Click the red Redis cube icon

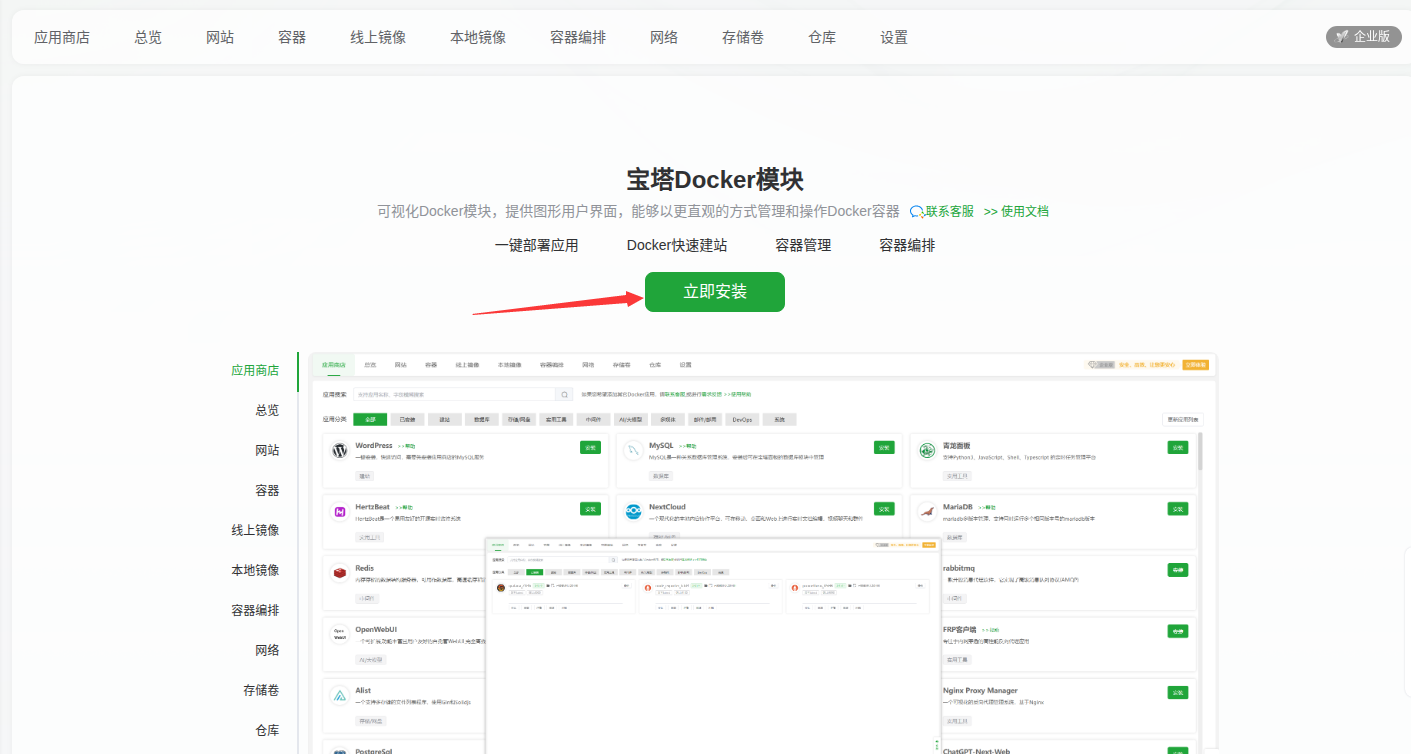(x=339, y=573)
